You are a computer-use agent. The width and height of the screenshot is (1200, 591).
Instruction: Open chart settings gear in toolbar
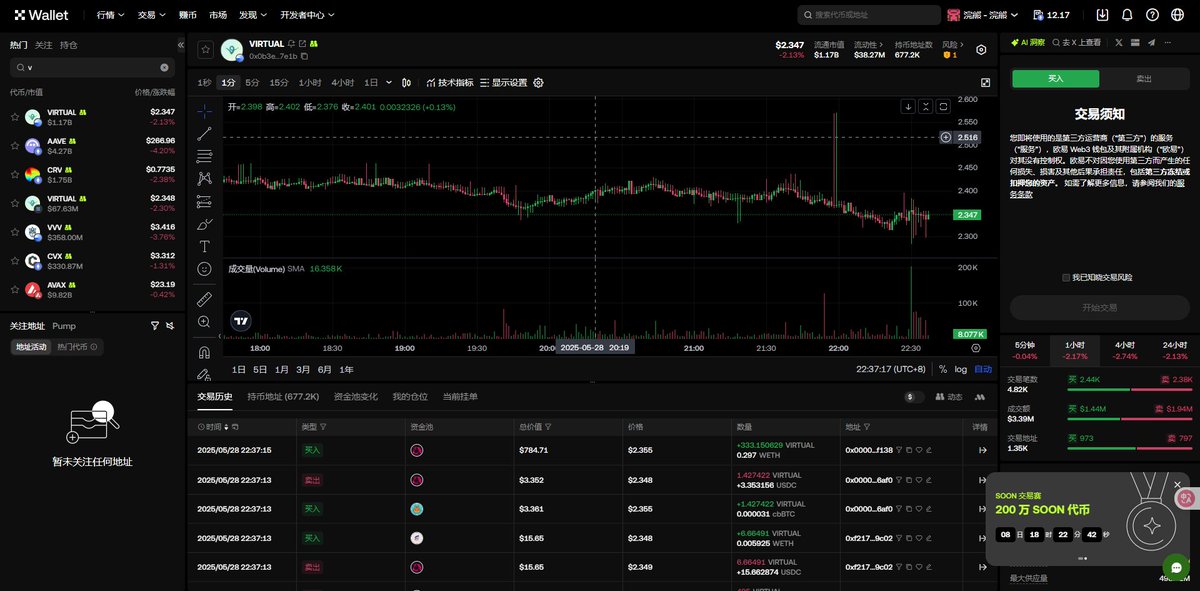tap(538, 83)
